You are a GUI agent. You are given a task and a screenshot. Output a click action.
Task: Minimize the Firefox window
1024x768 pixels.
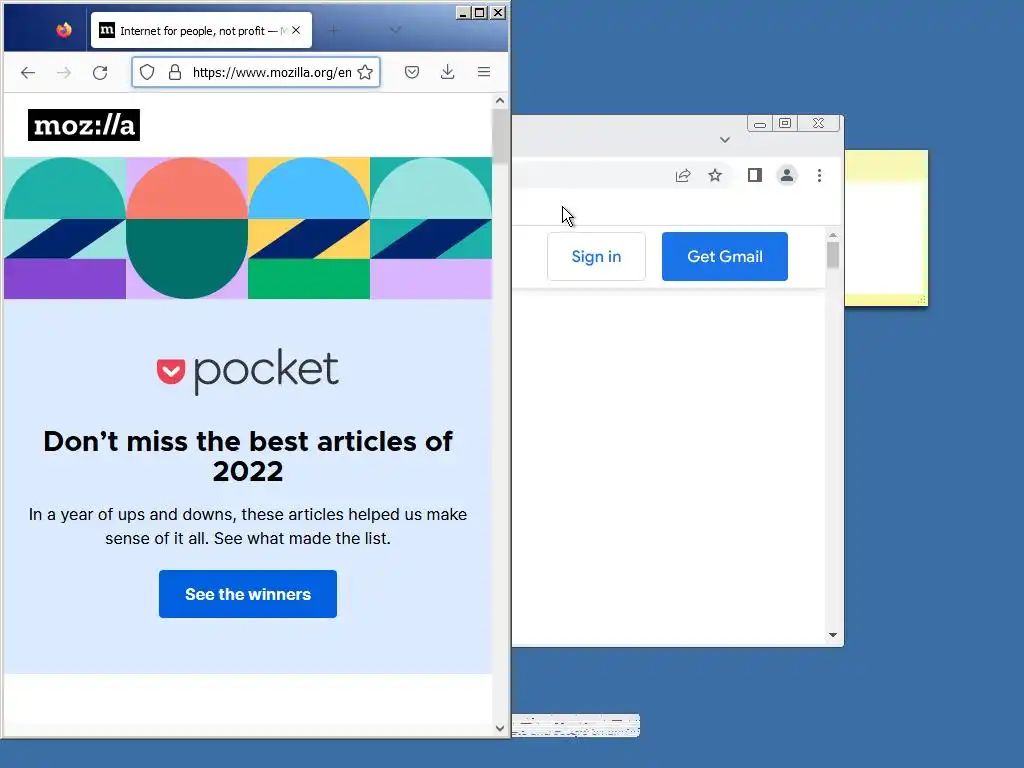[x=463, y=12]
